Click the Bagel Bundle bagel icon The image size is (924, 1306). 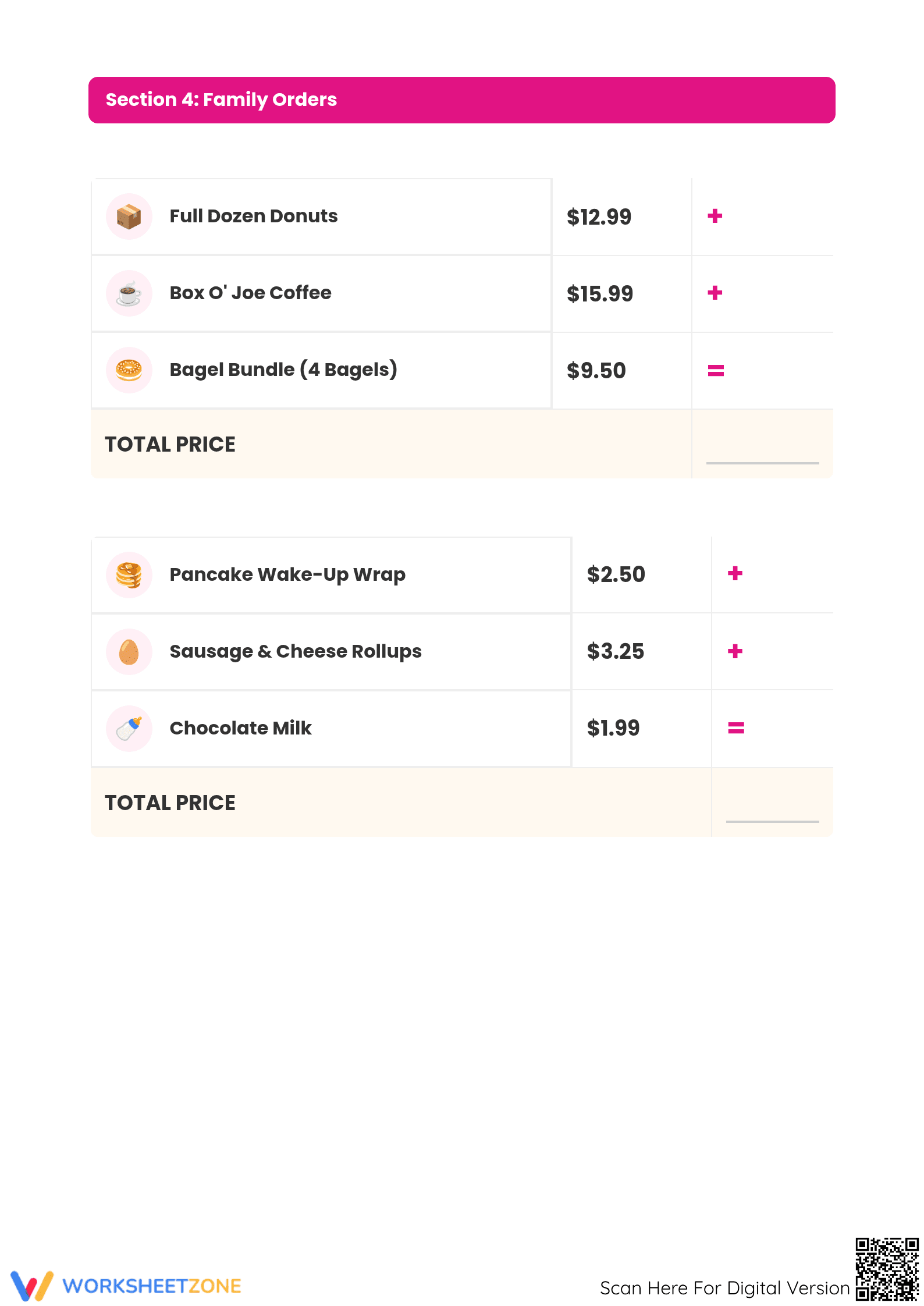(x=129, y=370)
